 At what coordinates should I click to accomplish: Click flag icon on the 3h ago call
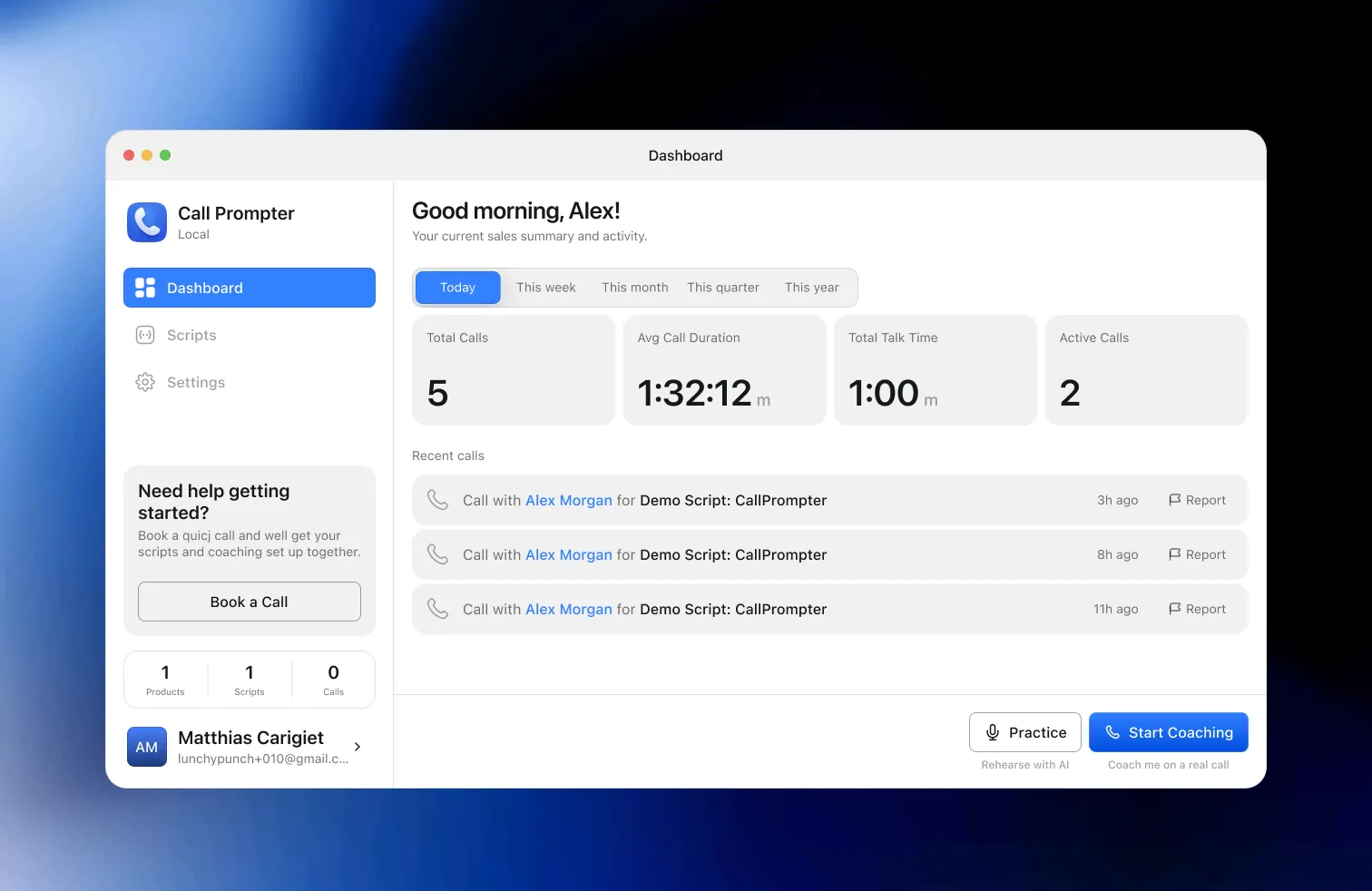1174,500
